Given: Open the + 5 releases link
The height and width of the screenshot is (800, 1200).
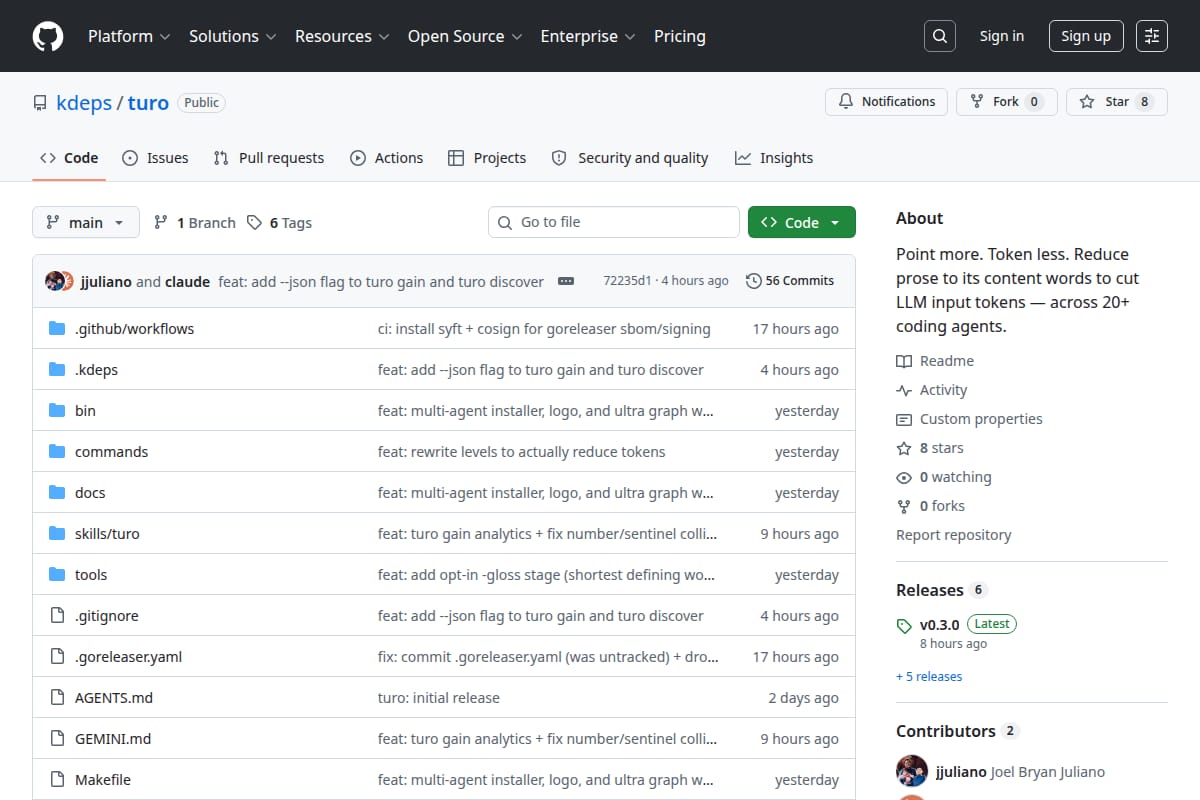Looking at the screenshot, I should pos(929,677).
